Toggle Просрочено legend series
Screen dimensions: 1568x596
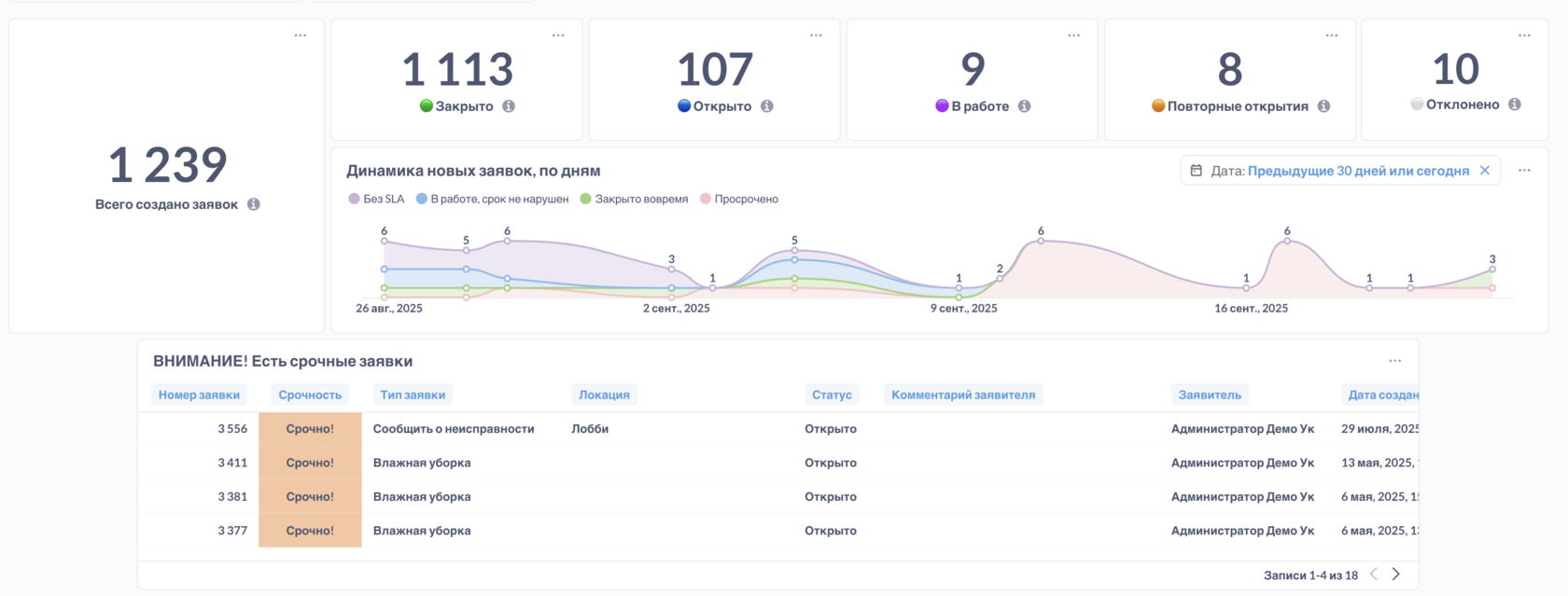[x=739, y=199]
